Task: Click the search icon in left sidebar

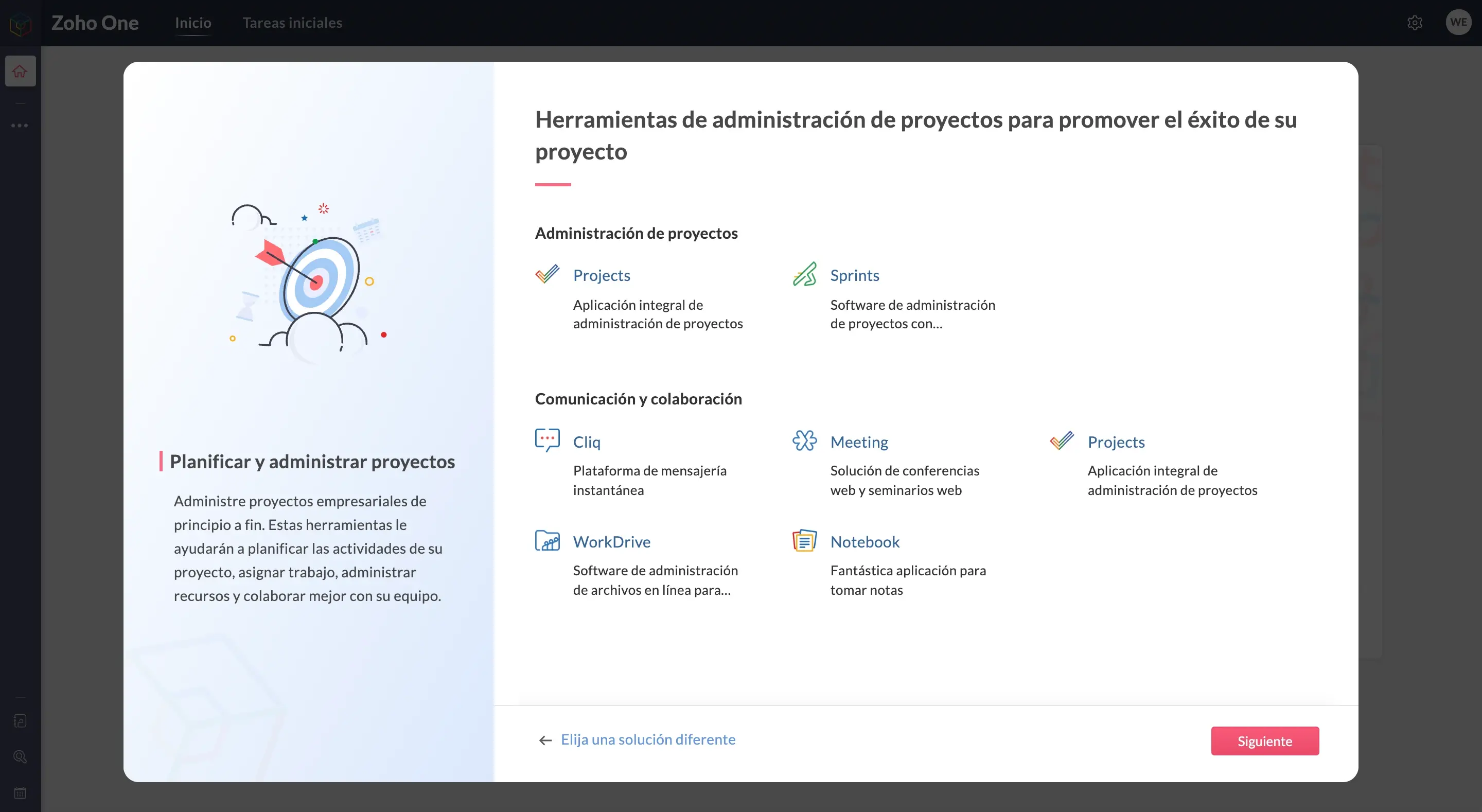Action: (20, 757)
